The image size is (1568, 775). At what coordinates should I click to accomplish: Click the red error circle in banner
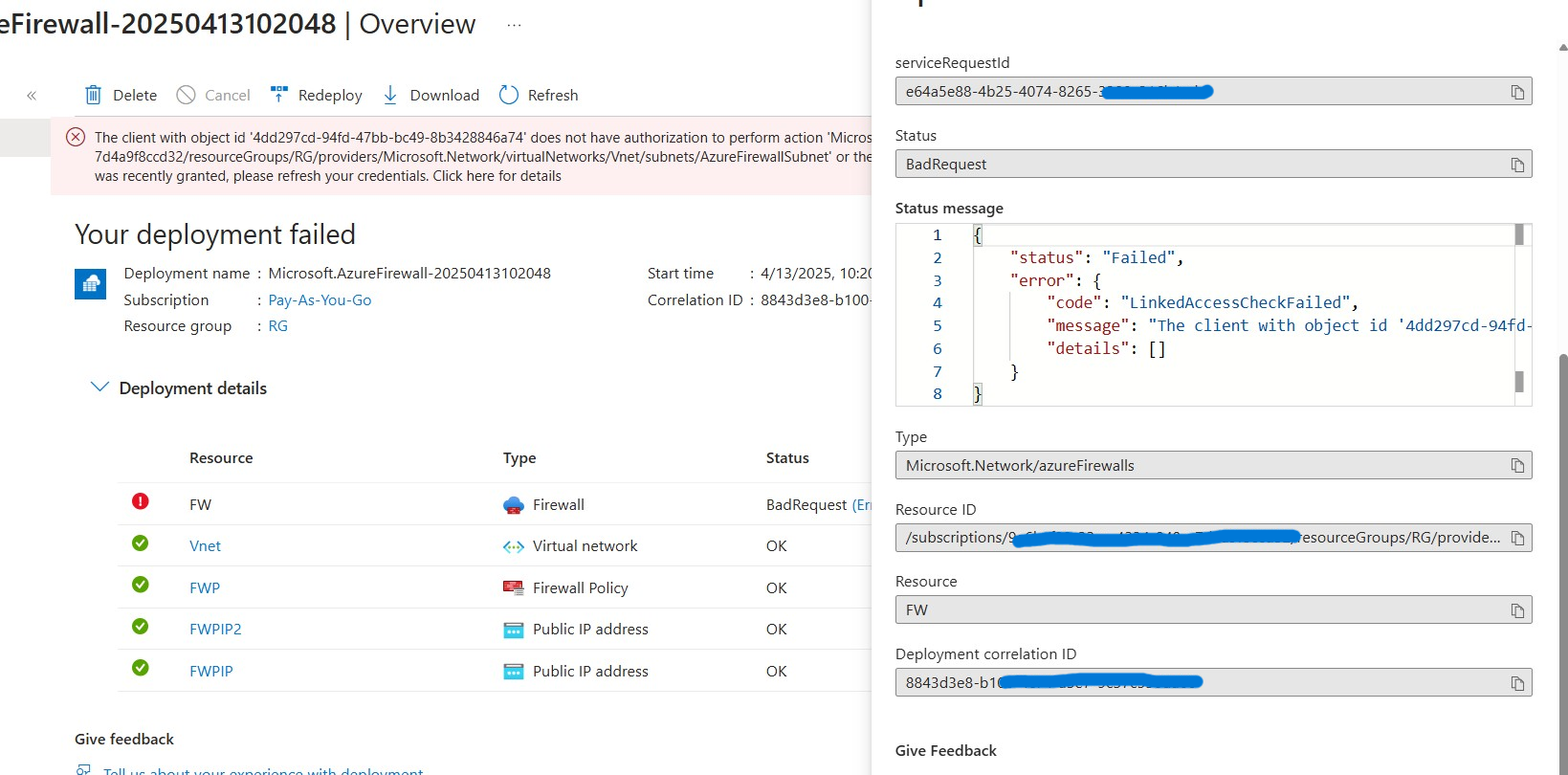tap(76, 137)
